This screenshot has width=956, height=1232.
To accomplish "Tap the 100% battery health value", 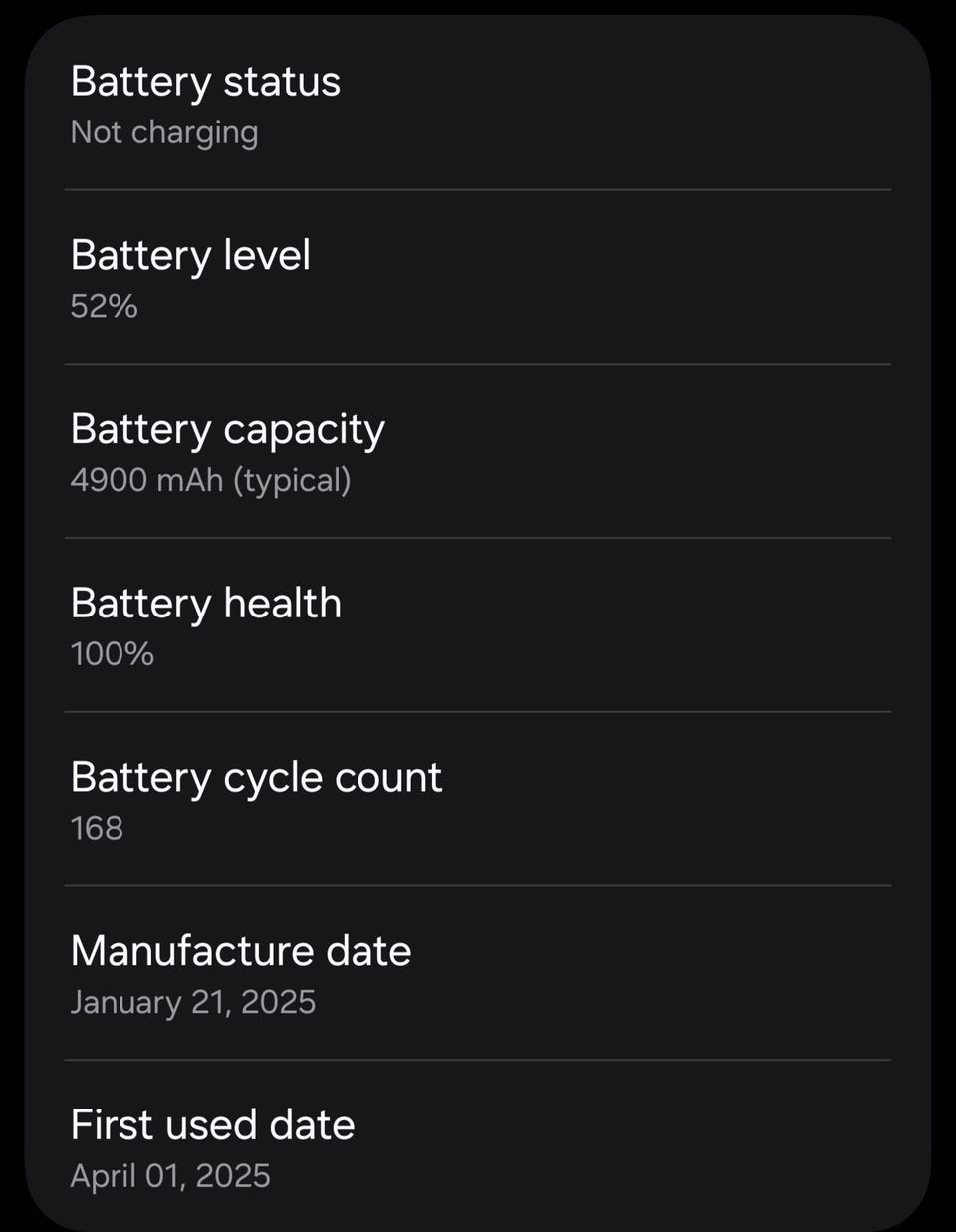I will [113, 654].
